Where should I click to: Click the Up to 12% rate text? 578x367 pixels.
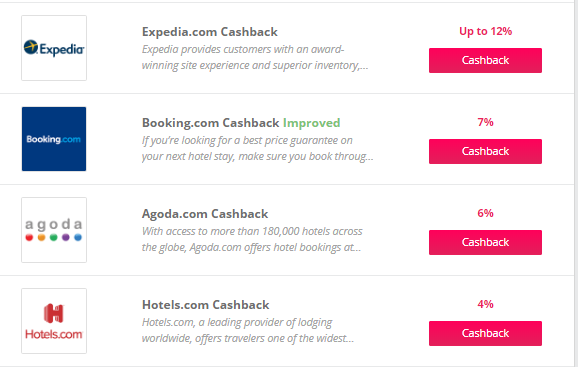point(485,31)
